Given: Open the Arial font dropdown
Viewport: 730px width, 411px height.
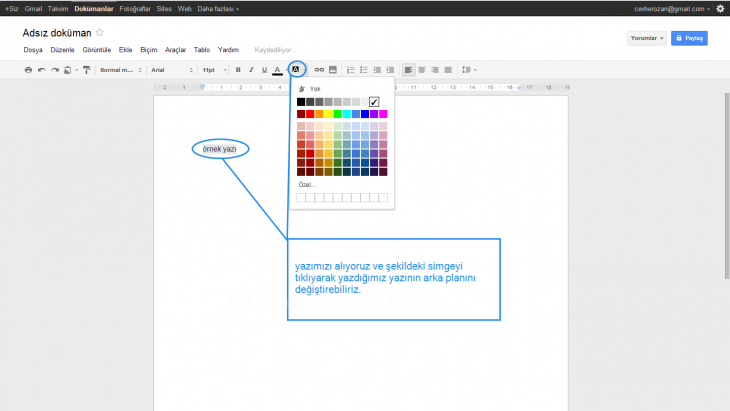Looking at the screenshot, I should 170,70.
